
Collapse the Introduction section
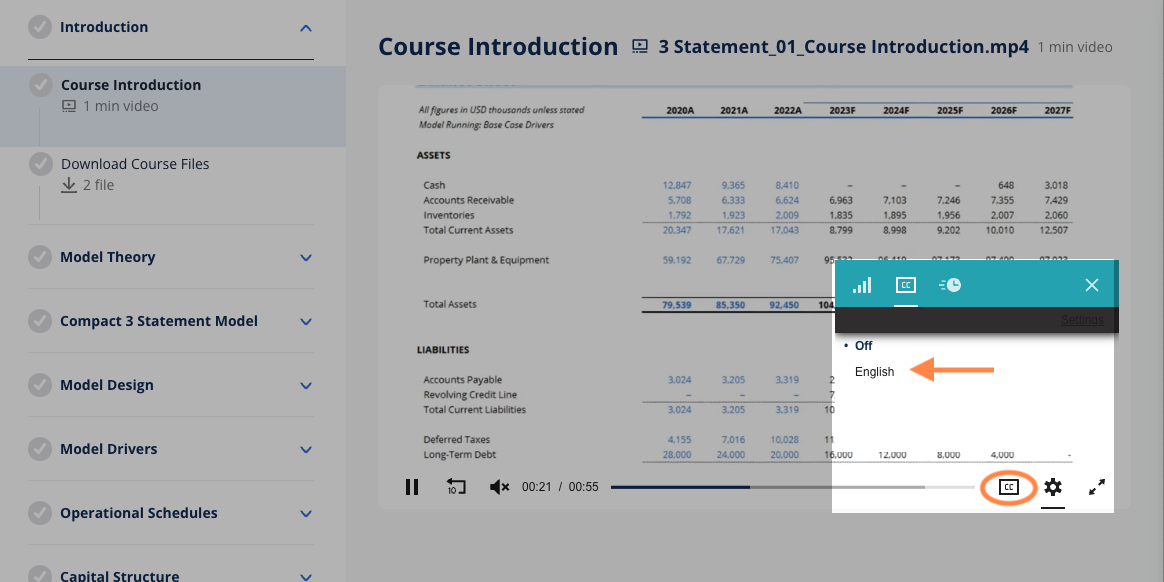click(x=305, y=28)
